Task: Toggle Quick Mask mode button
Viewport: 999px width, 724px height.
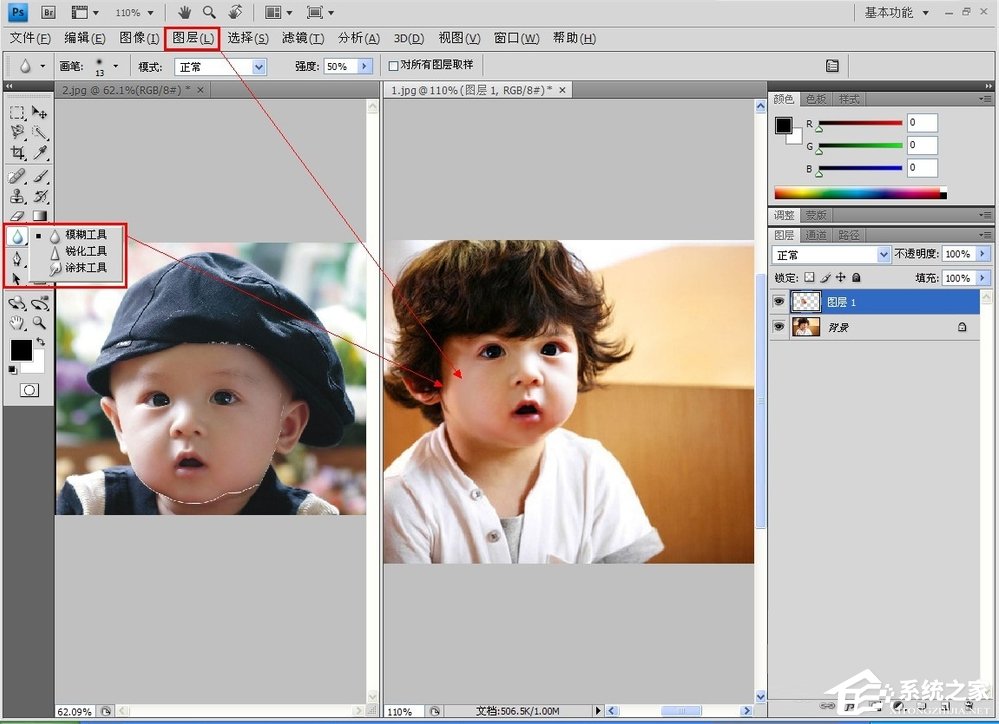Action: click(x=29, y=390)
